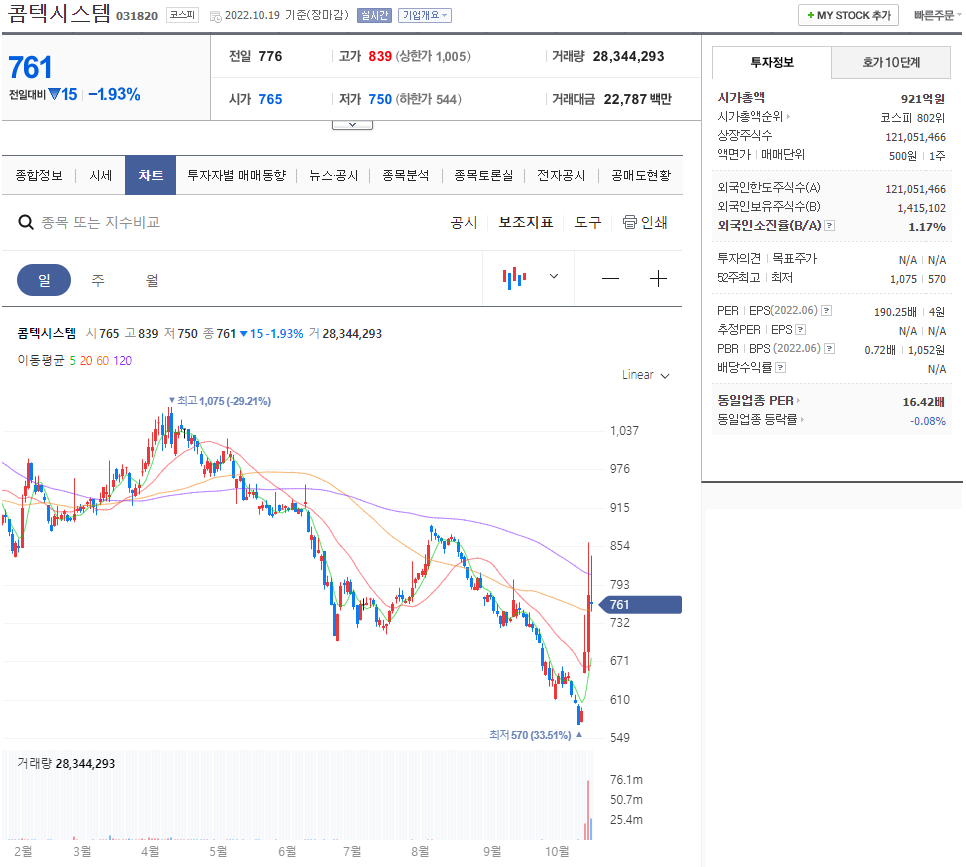Click the 코스피 802위 rank text
Image resolution: width=966 pixels, height=867 pixels.
912,118
